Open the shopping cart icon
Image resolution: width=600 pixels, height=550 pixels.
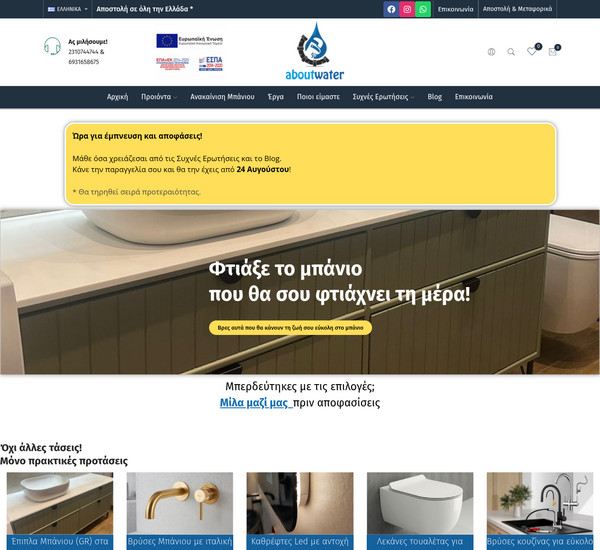coord(552,52)
